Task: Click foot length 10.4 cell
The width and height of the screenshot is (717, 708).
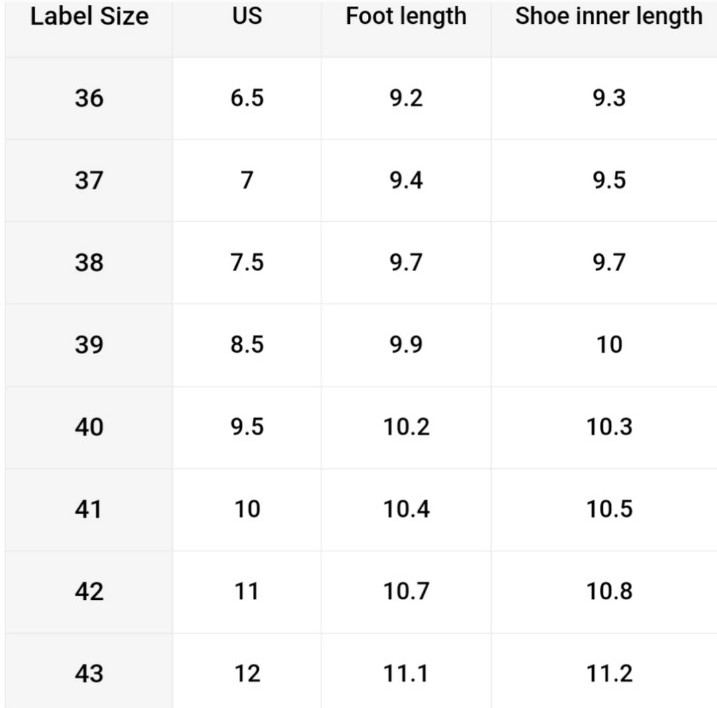Action: [x=406, y=510]
